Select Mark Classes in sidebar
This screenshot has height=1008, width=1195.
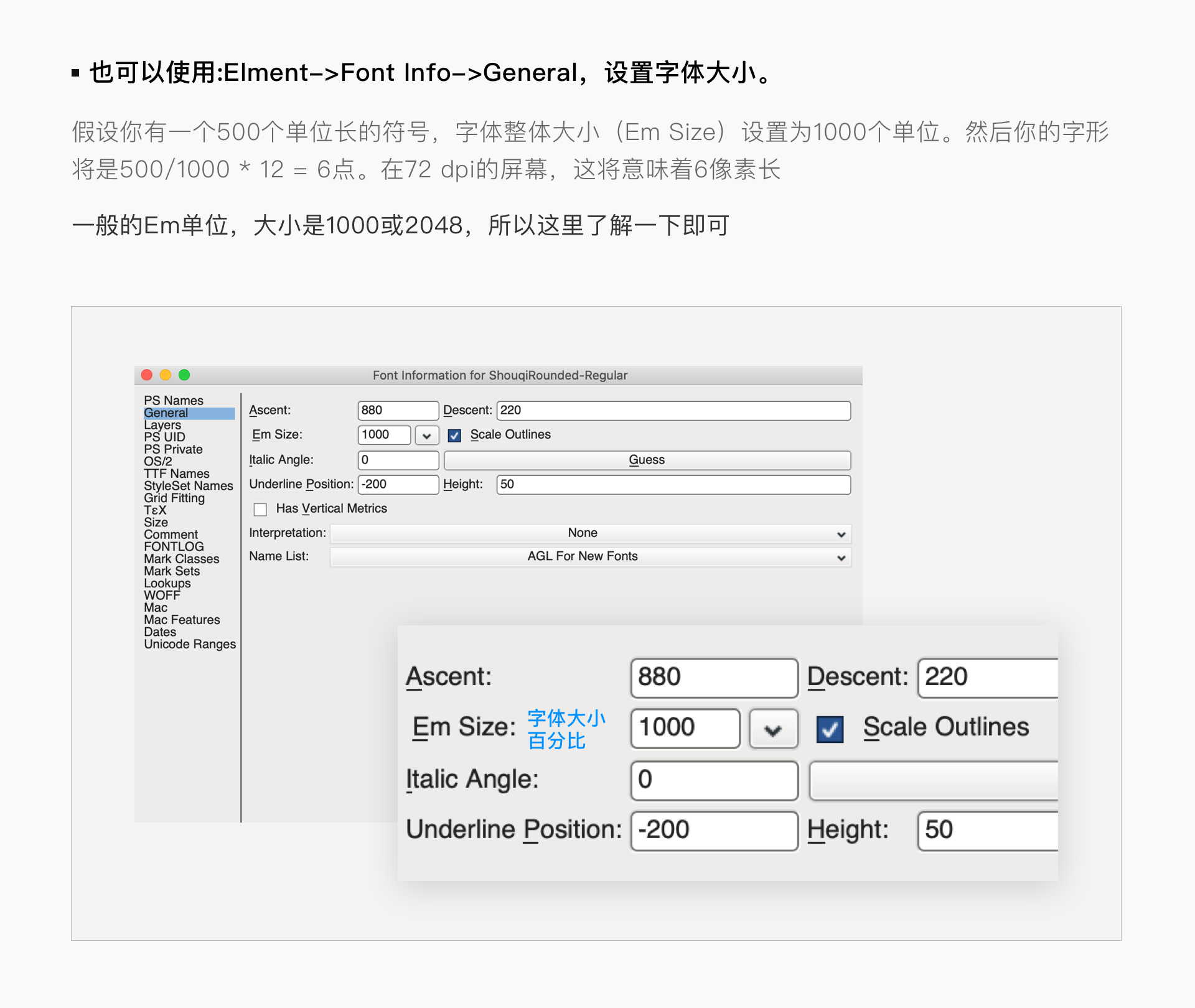pos(182,559)
